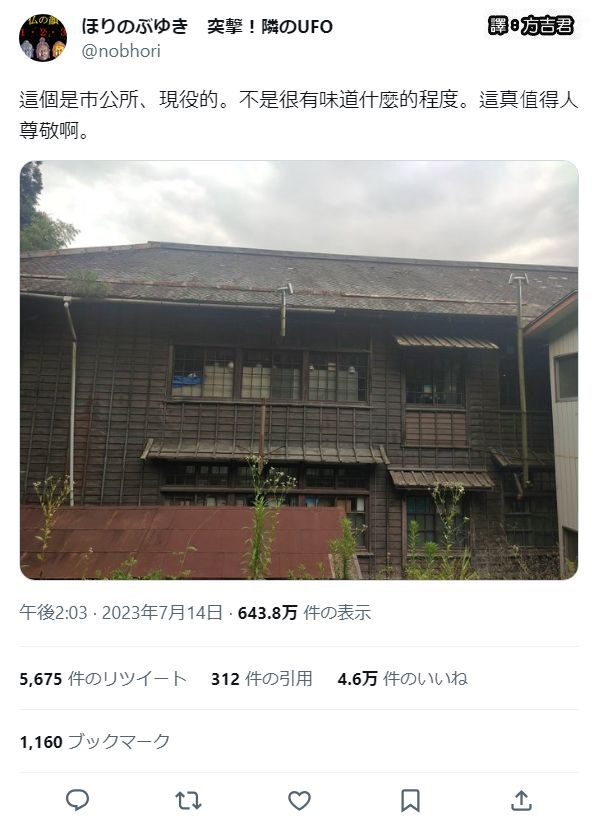This screenshot has width=598, height=829.
Task: View the 312 件の引用 quotes
Action: pyautogui.click(x=262, y=679)
